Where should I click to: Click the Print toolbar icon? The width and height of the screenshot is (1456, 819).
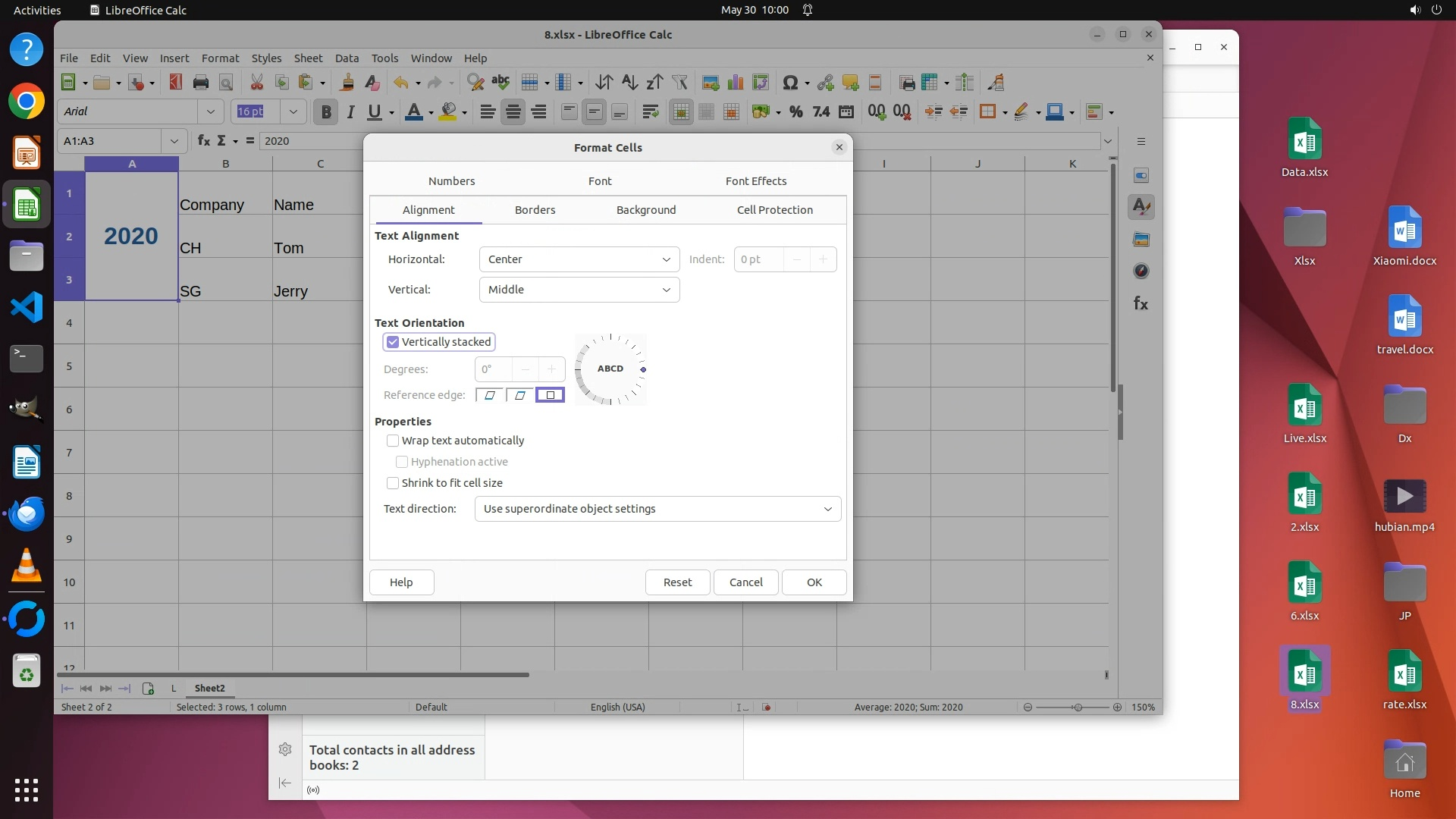click(x=200, y=83)
